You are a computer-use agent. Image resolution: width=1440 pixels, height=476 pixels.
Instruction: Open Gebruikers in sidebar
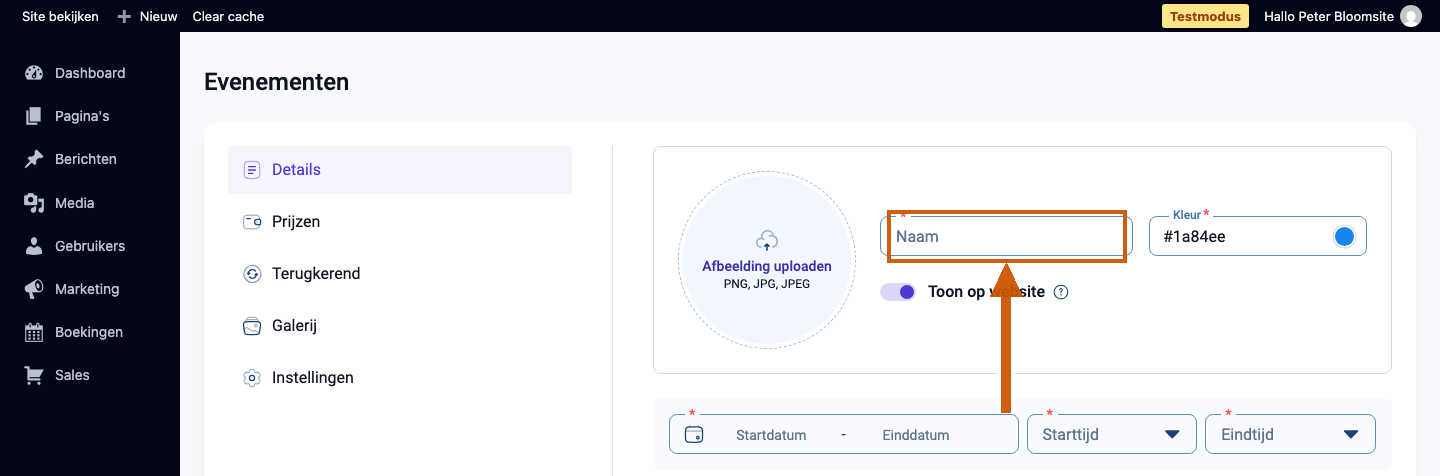[x=90, y=246]
